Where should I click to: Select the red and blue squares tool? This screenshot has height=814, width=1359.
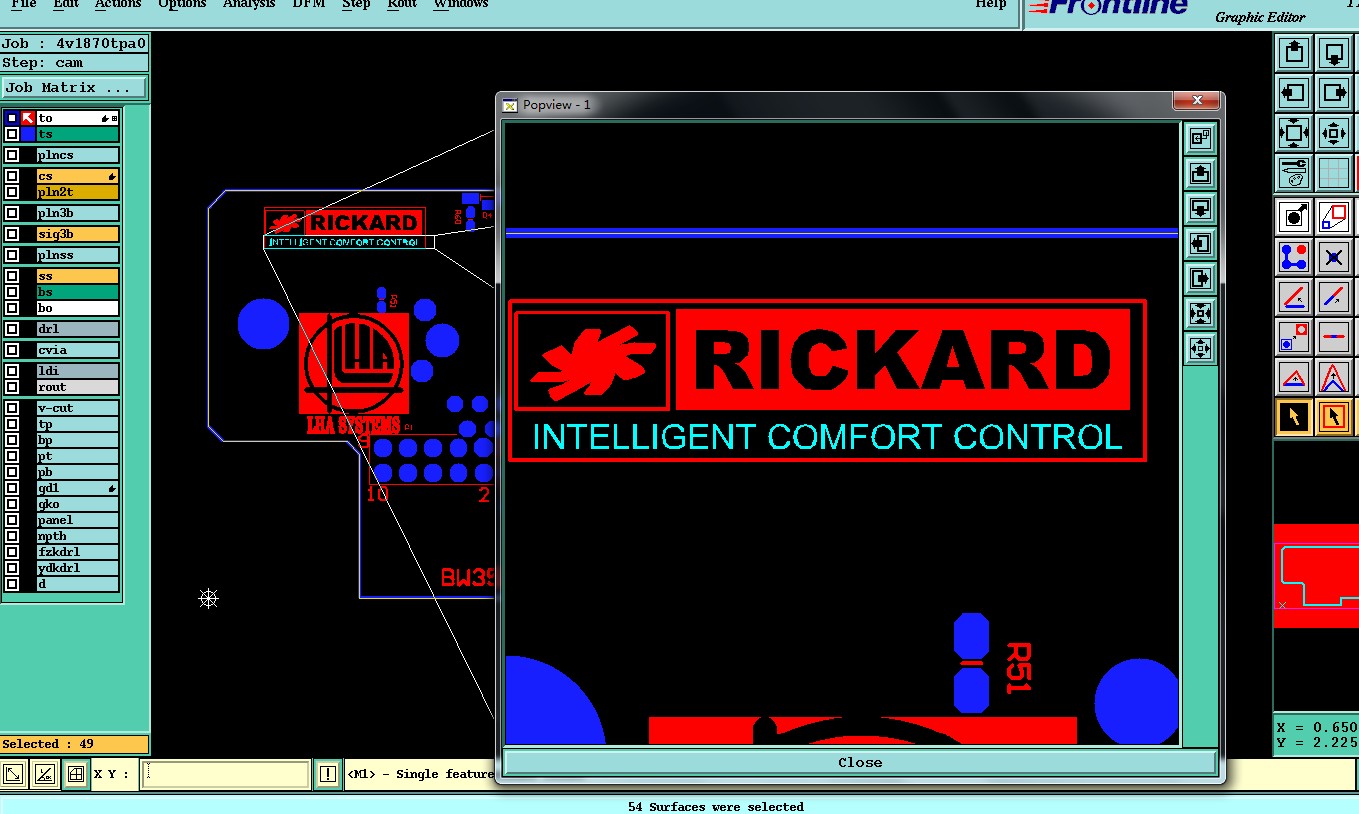pyautogui.click(x=1333, y=216)
